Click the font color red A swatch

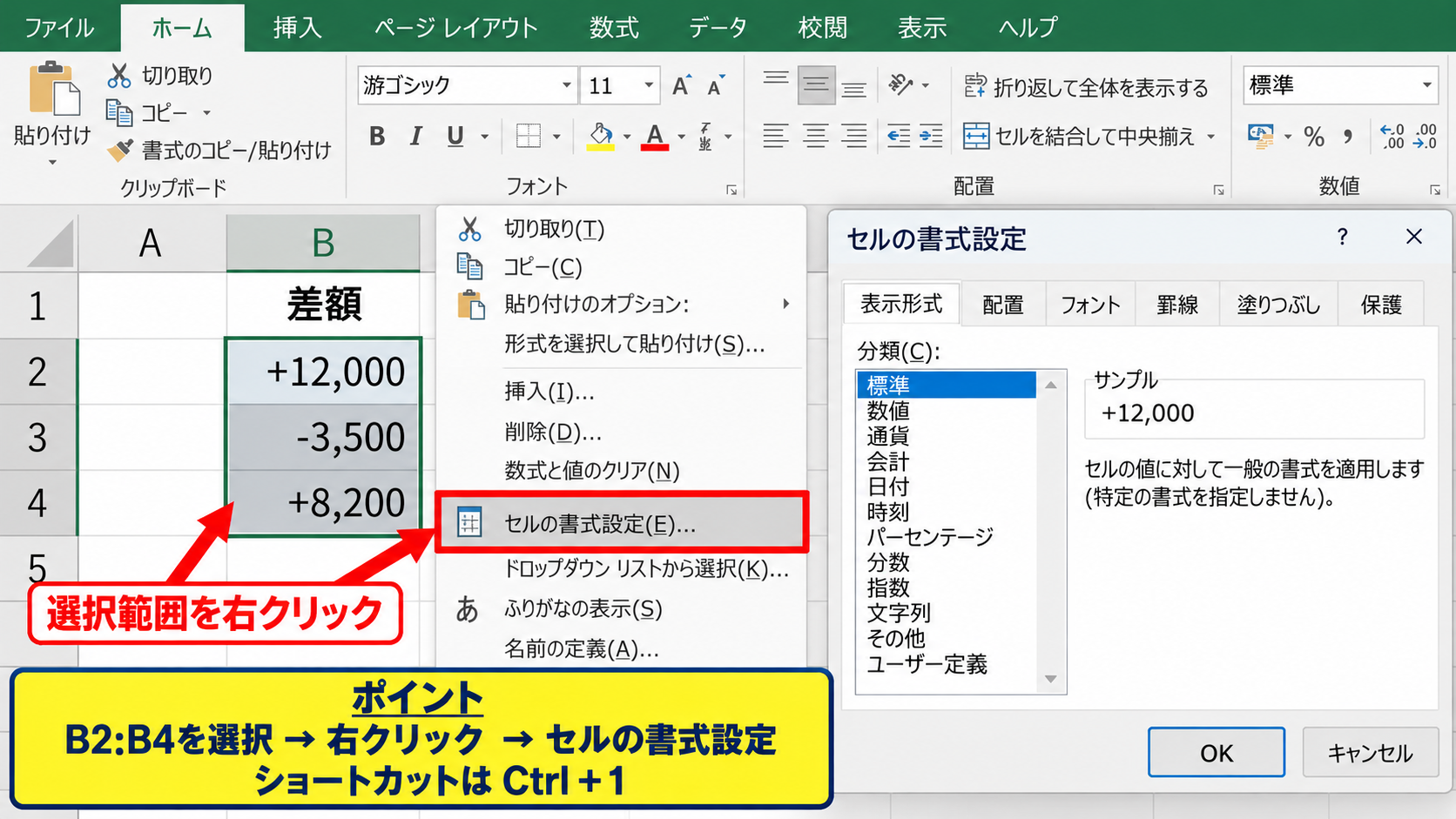pyautogui.click(x=655, y=137)
